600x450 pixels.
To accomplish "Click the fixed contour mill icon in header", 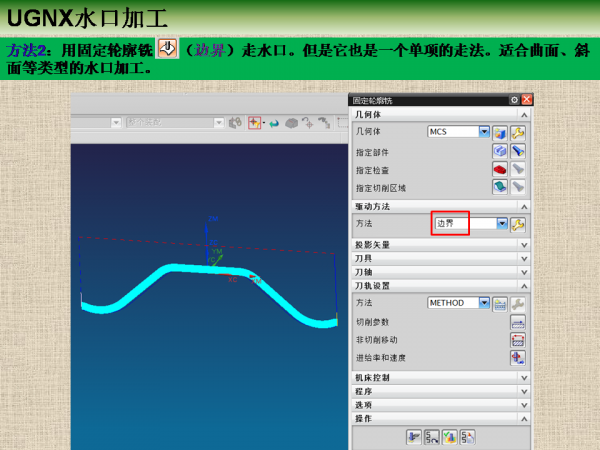I will pos(167,48).
